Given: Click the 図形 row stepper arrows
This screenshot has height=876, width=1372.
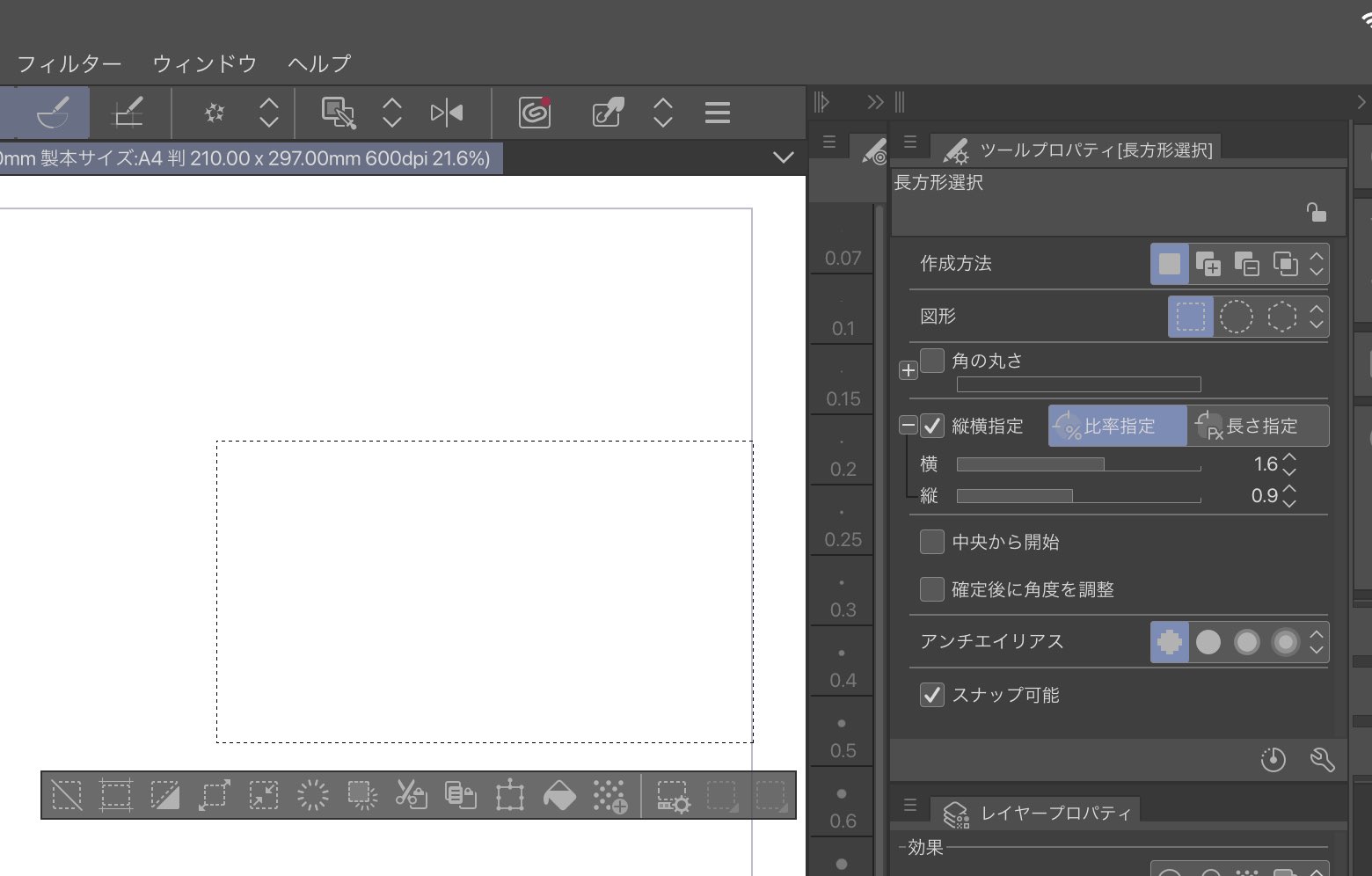Looking at the screenshot, I should pyautogui.click(x=1316, y=317).
